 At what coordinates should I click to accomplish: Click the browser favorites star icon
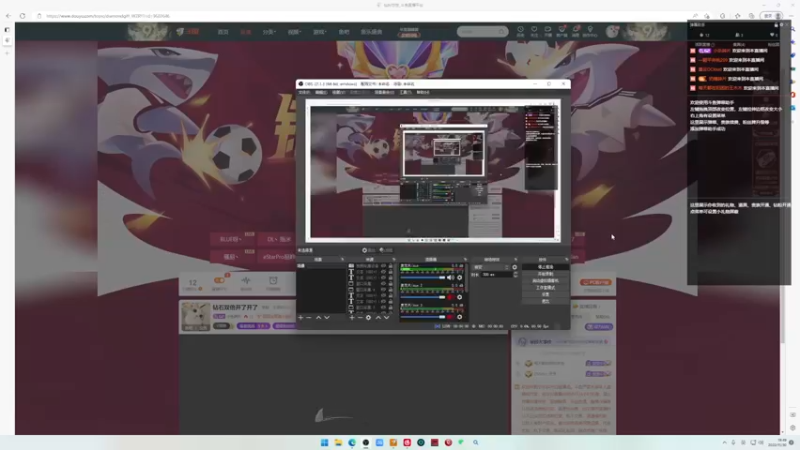point(737,16)
